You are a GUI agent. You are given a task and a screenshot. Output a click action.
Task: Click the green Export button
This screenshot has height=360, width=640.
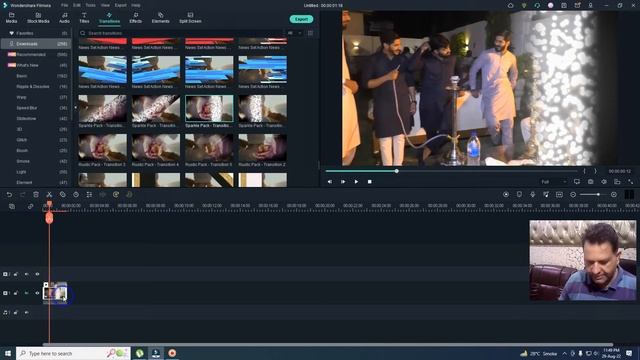(x=301, y=19)
